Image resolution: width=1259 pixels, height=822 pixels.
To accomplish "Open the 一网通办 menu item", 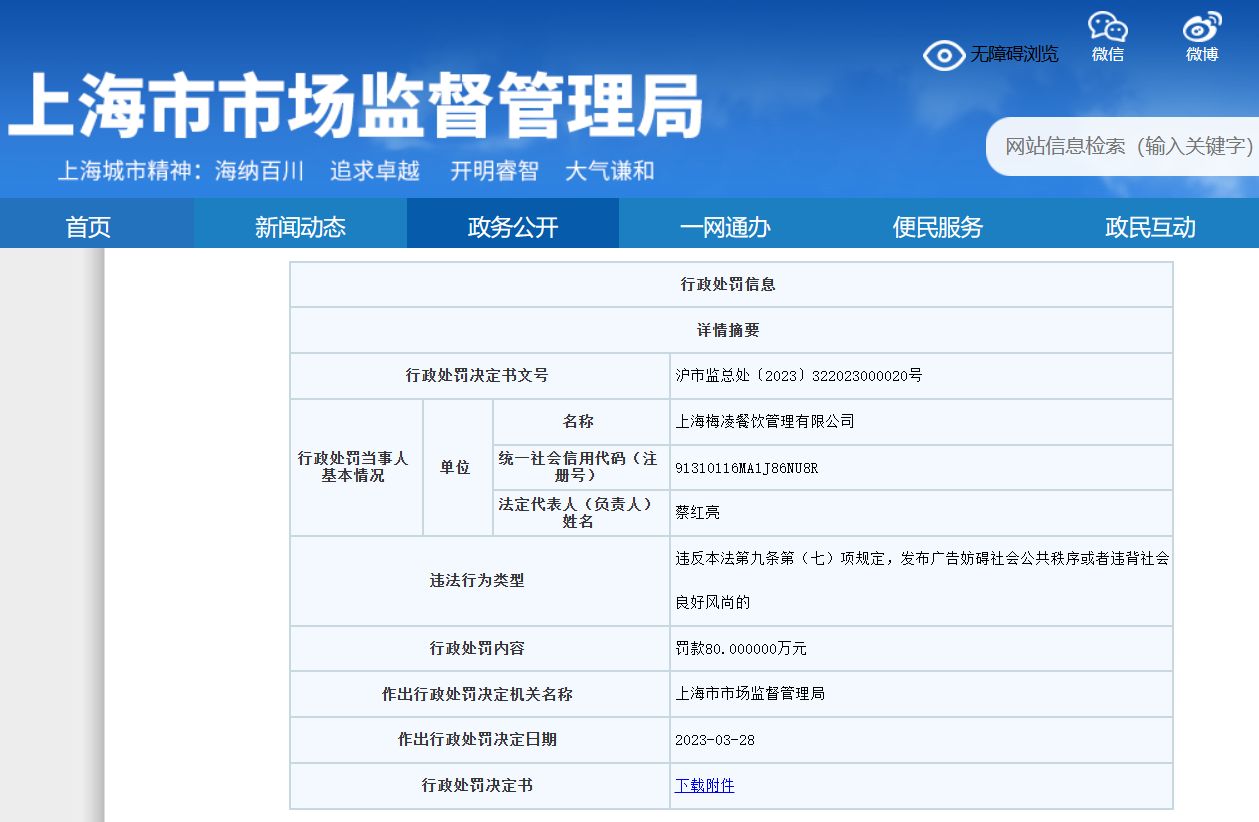I will pos(725,227).
